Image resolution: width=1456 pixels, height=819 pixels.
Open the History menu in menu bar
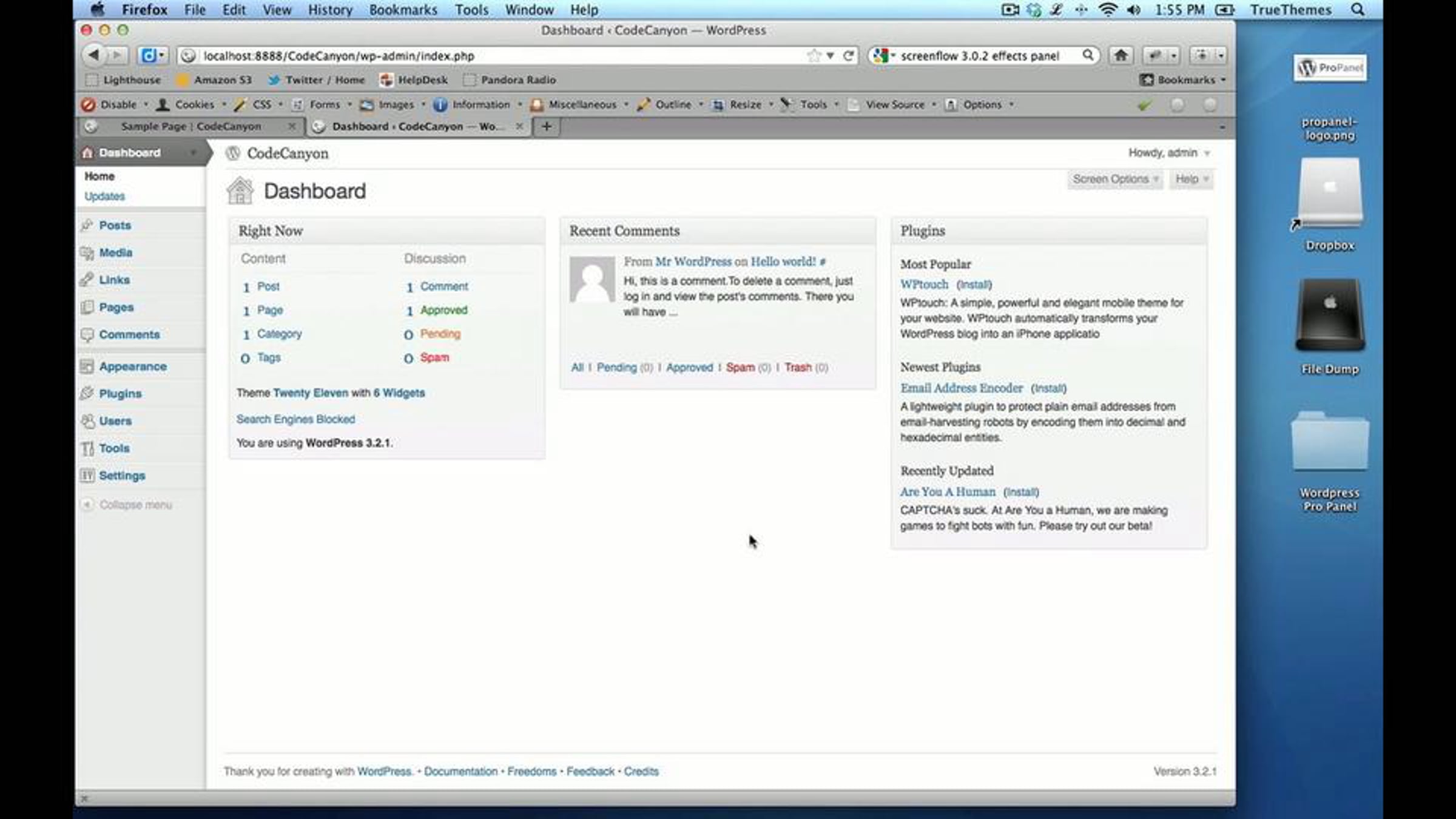click(330, 10)
